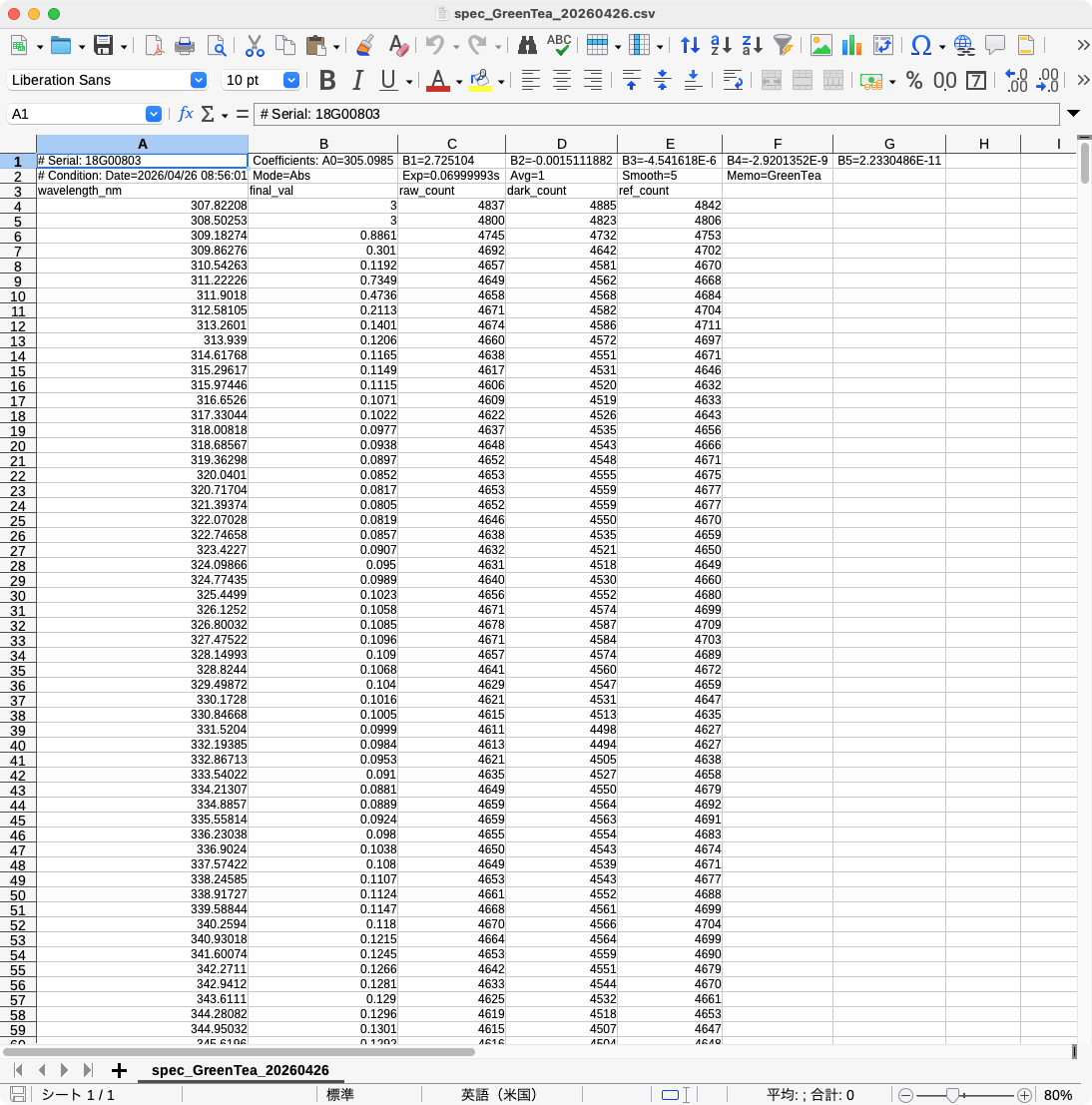Click the Save document icon
The width and height of the screenshot is (1092, 1105).
[x=103, y=45]
